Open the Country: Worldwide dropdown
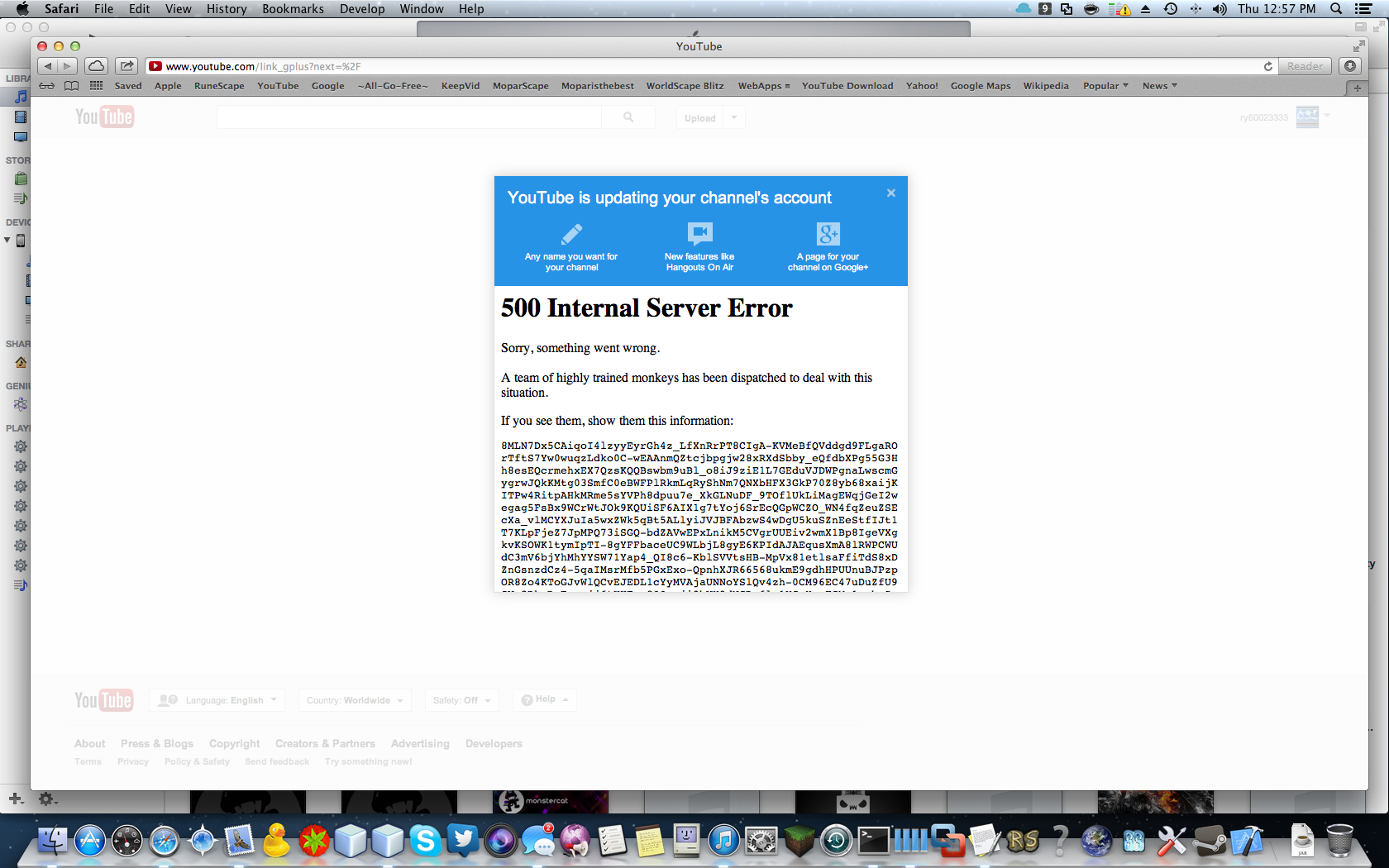The image size is (1389, 868). (355, 700)
